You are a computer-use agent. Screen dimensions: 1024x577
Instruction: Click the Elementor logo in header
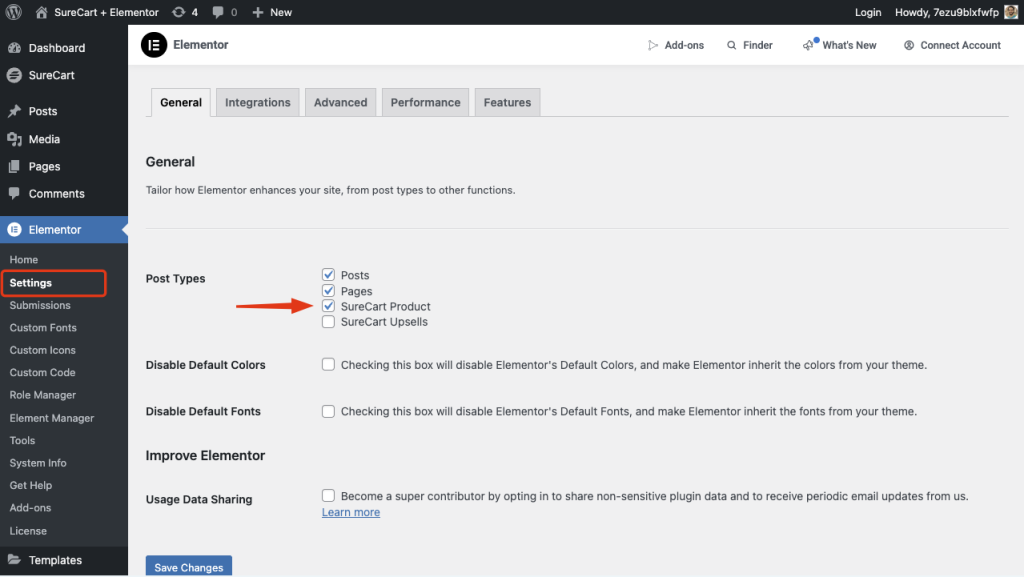click(153, 45)
